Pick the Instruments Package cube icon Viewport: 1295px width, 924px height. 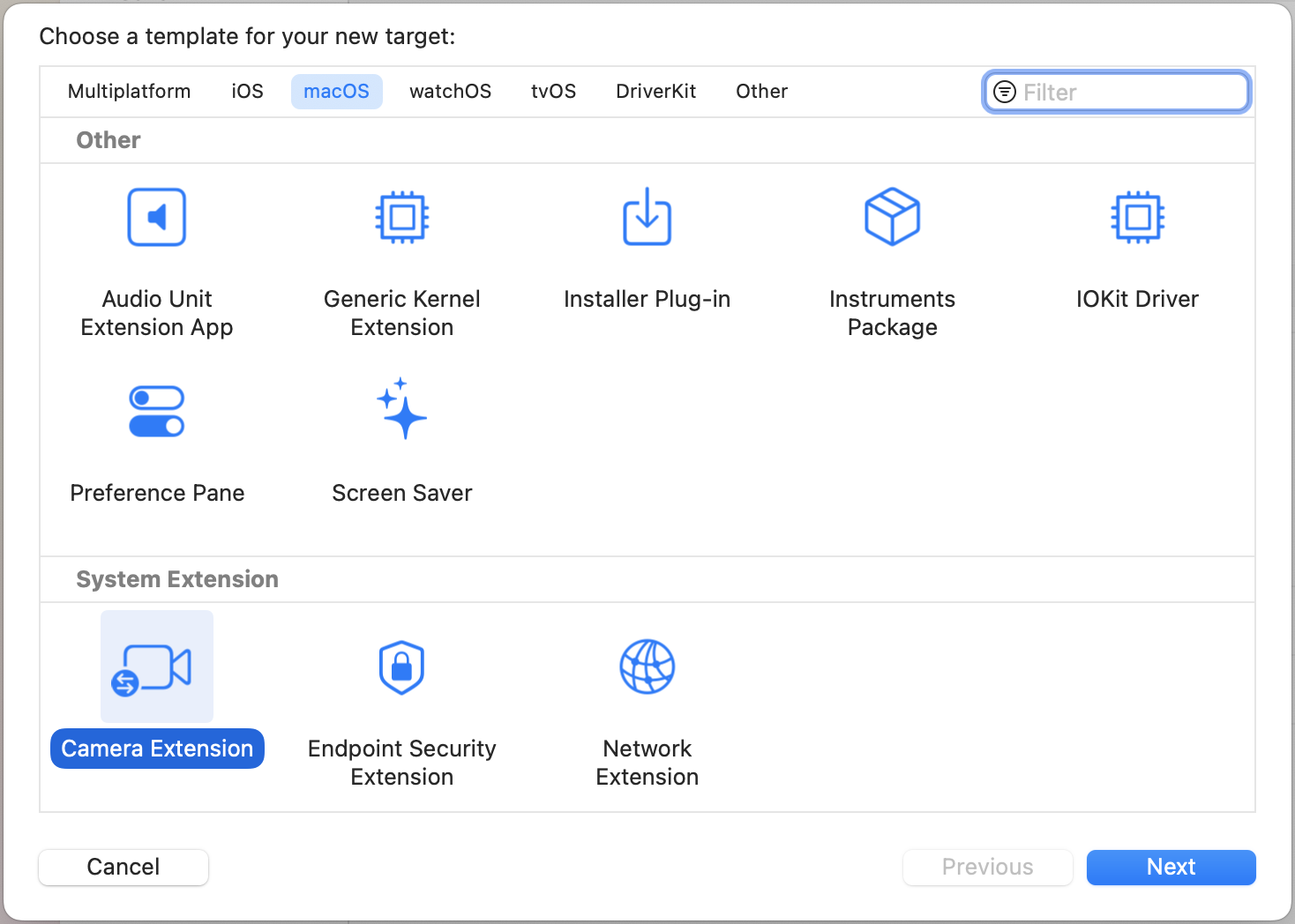[893, 216]
